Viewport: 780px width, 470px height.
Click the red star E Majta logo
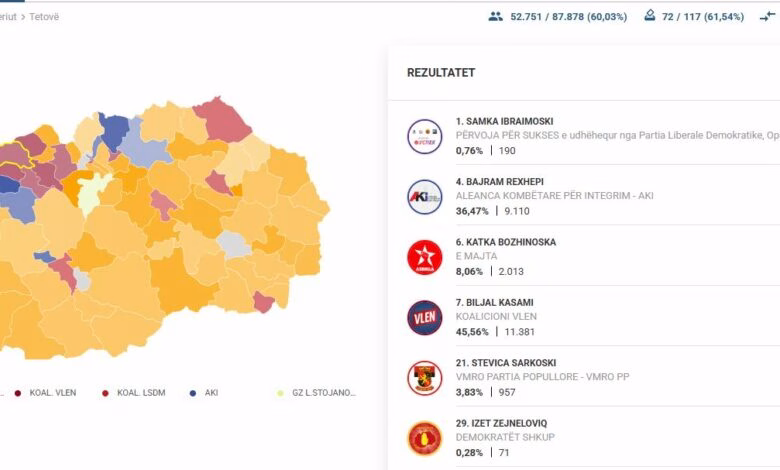(x=424, y=257)
